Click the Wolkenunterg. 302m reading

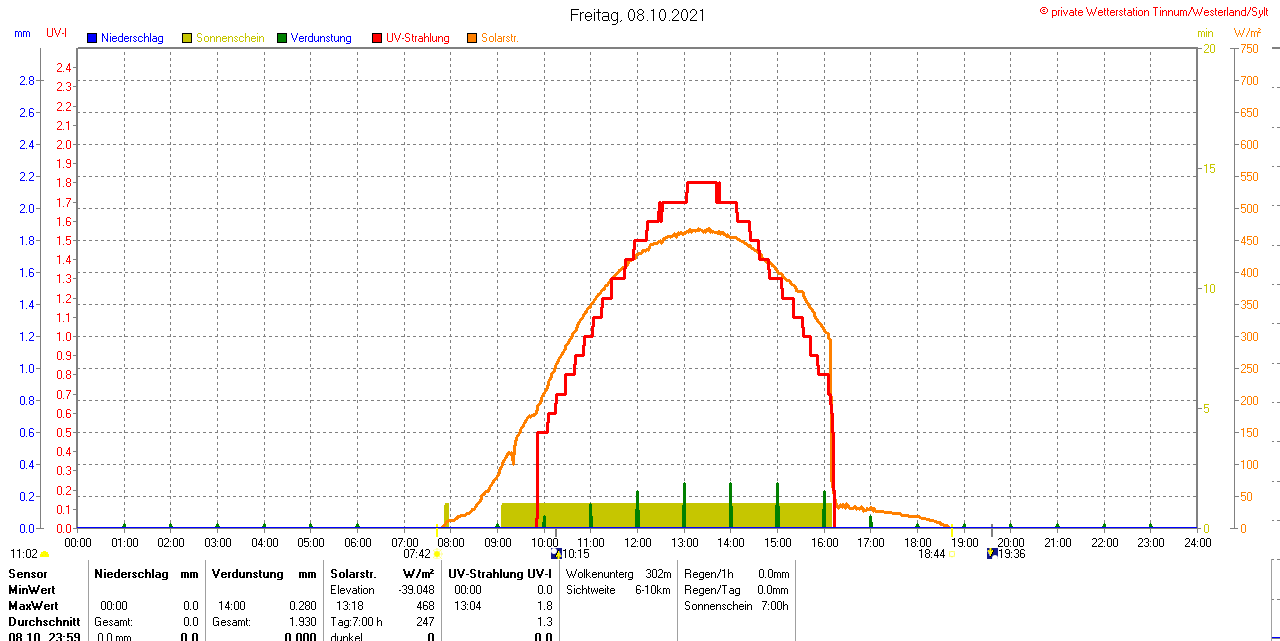pyautogui.click(x=618, y=574)
